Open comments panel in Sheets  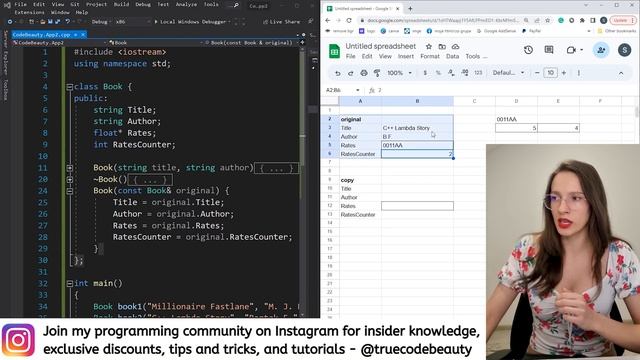[549, 50]
